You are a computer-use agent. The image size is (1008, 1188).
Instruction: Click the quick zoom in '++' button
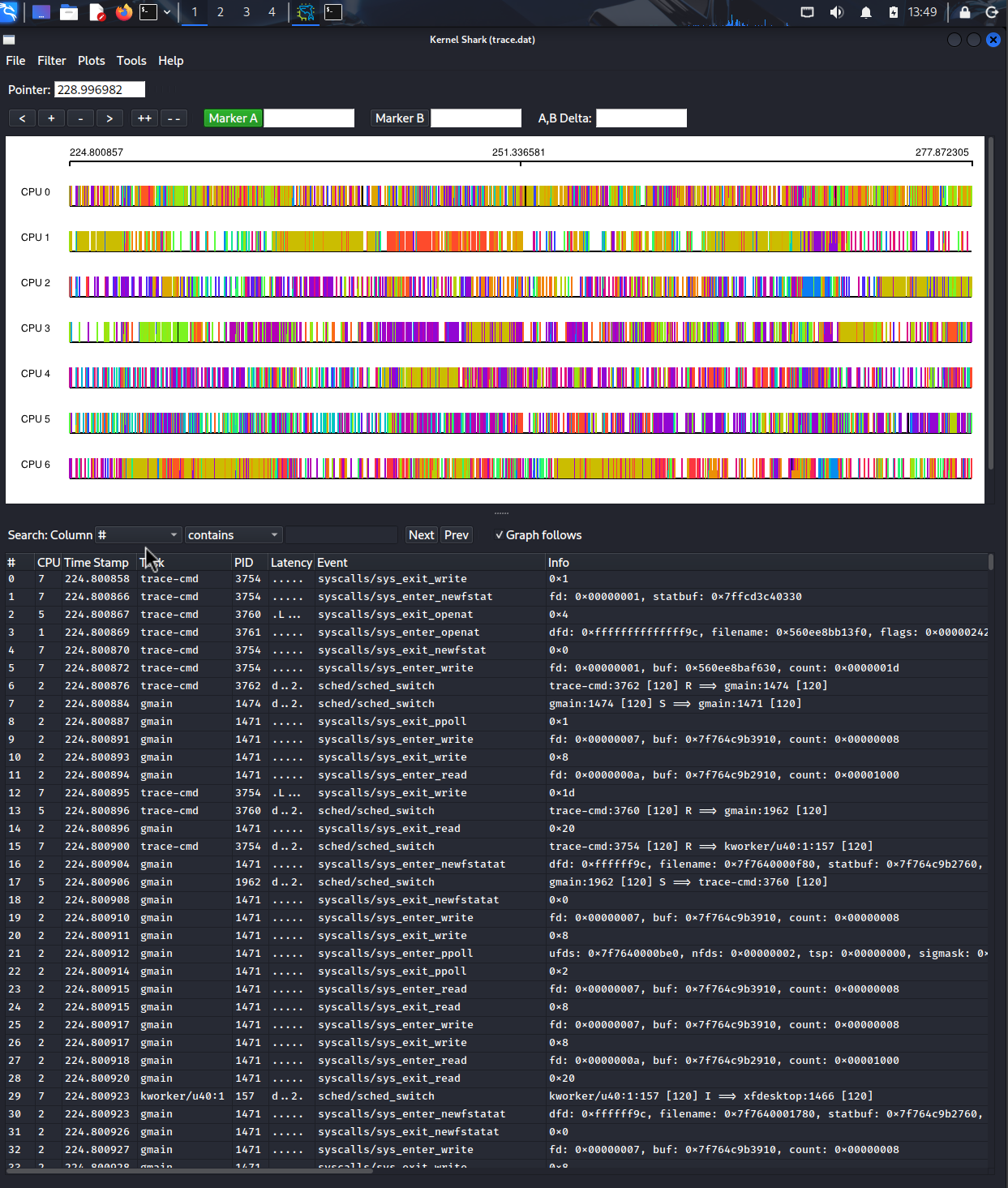144,118
